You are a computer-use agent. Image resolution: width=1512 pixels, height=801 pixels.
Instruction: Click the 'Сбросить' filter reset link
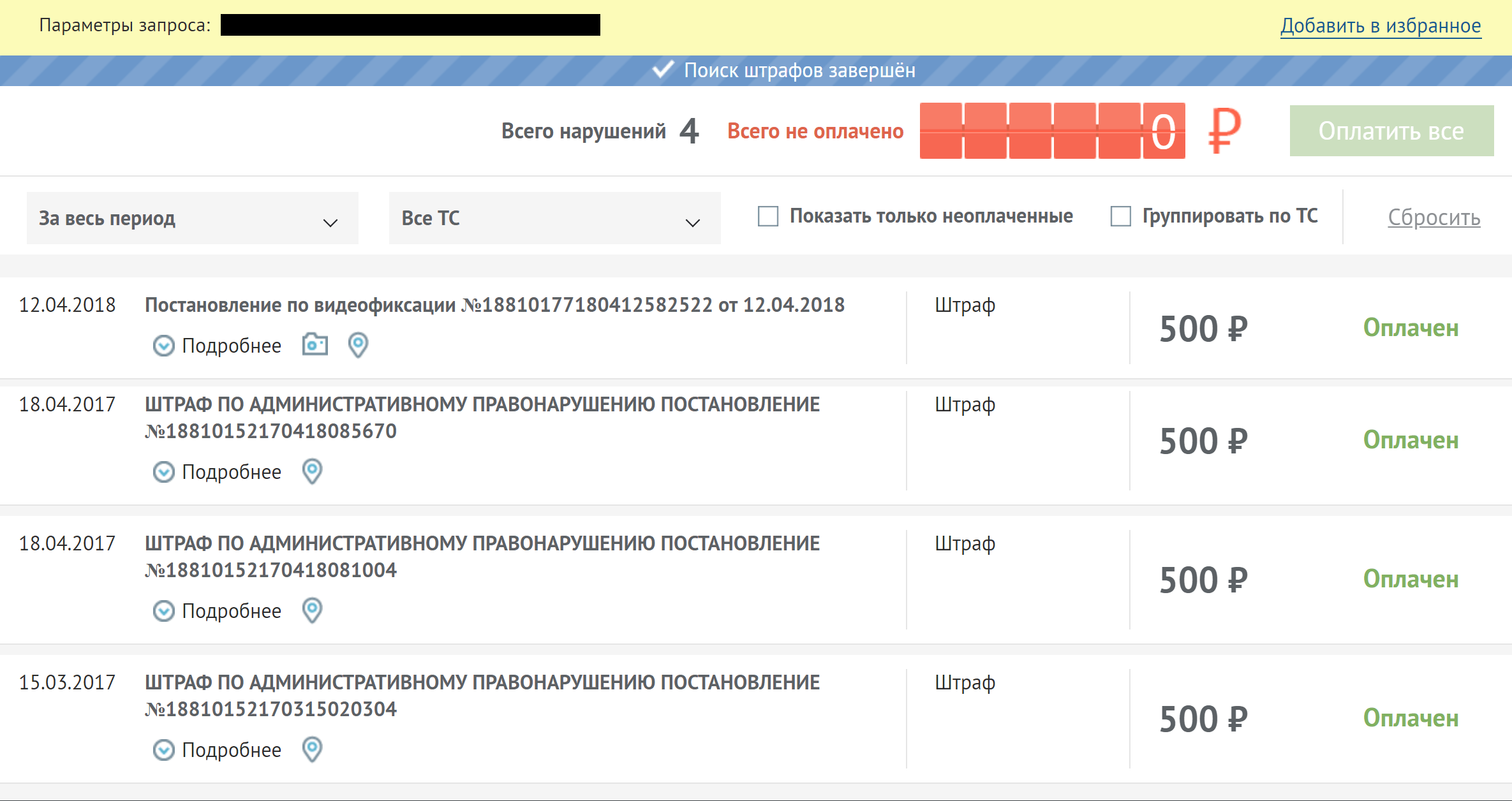(1434, 217)
